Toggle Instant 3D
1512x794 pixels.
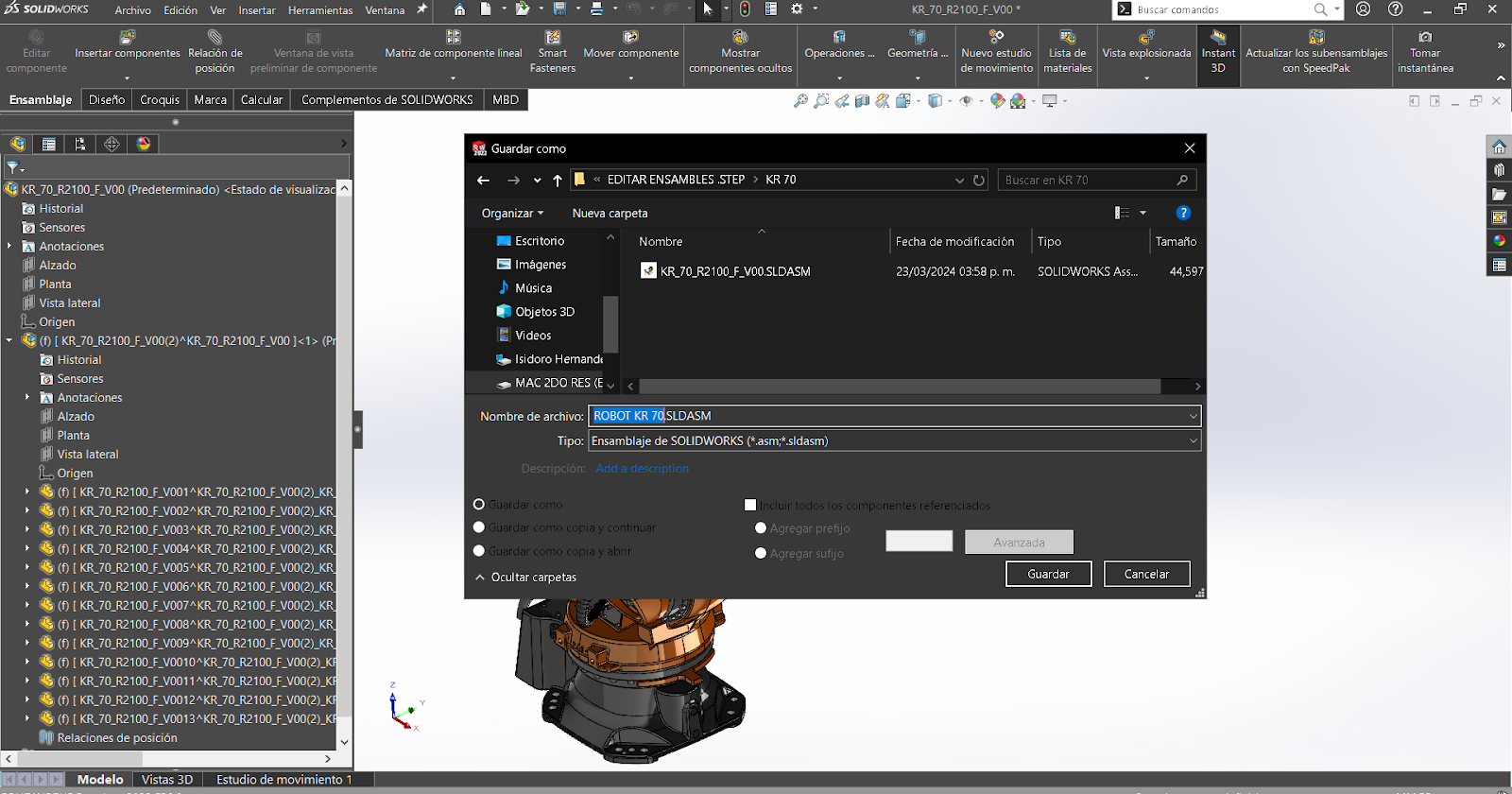coord(1218,53)
